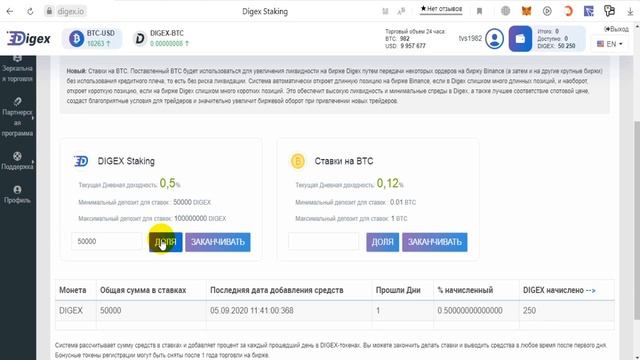Viewport: 640px width, 360px height.
Task: Focus the DIGEX stake amount field with 50000
Action: coord(107,242)
